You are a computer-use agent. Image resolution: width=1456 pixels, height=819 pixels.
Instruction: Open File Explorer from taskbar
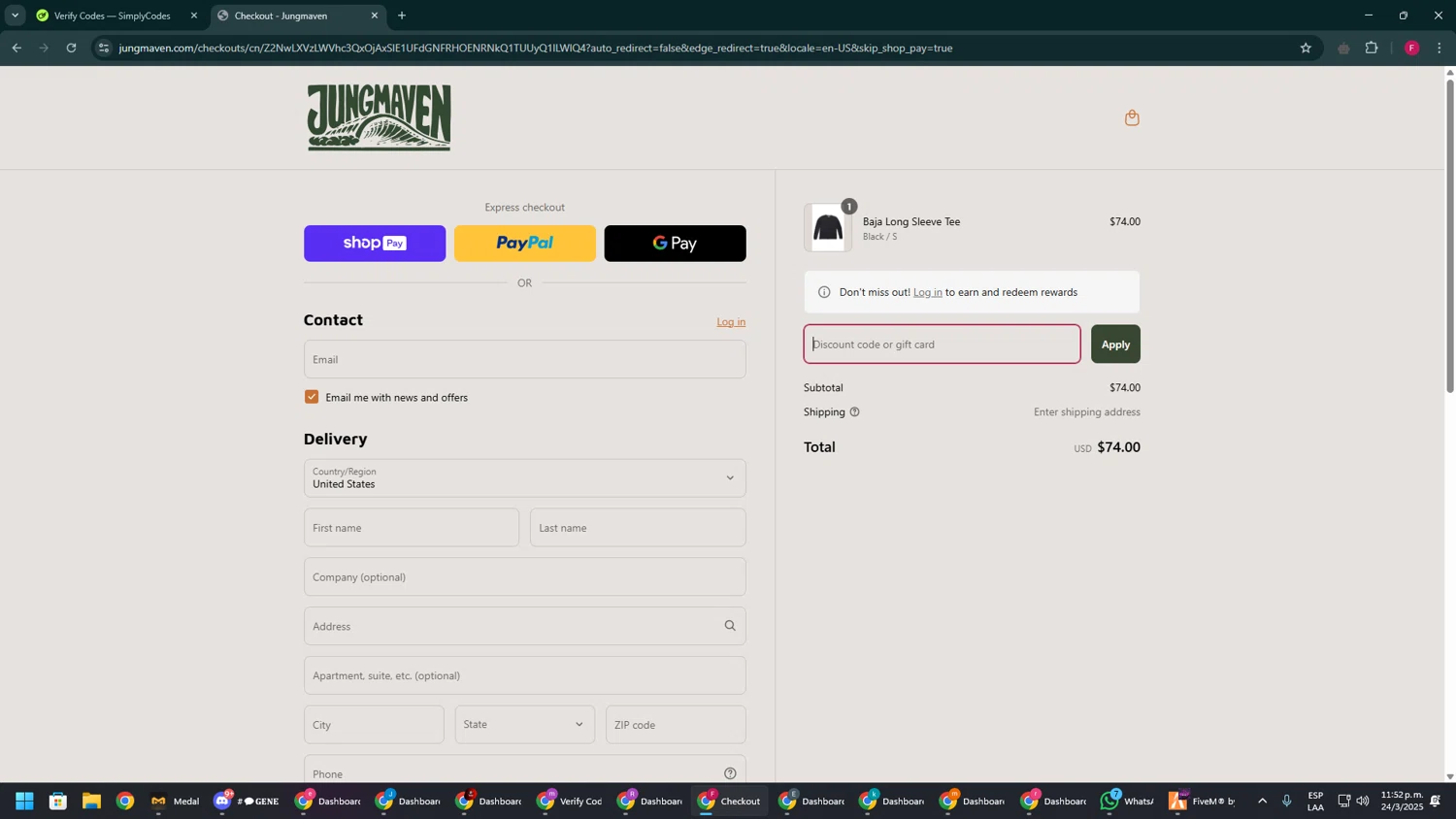pyautogui.click(x=91, y=802)
